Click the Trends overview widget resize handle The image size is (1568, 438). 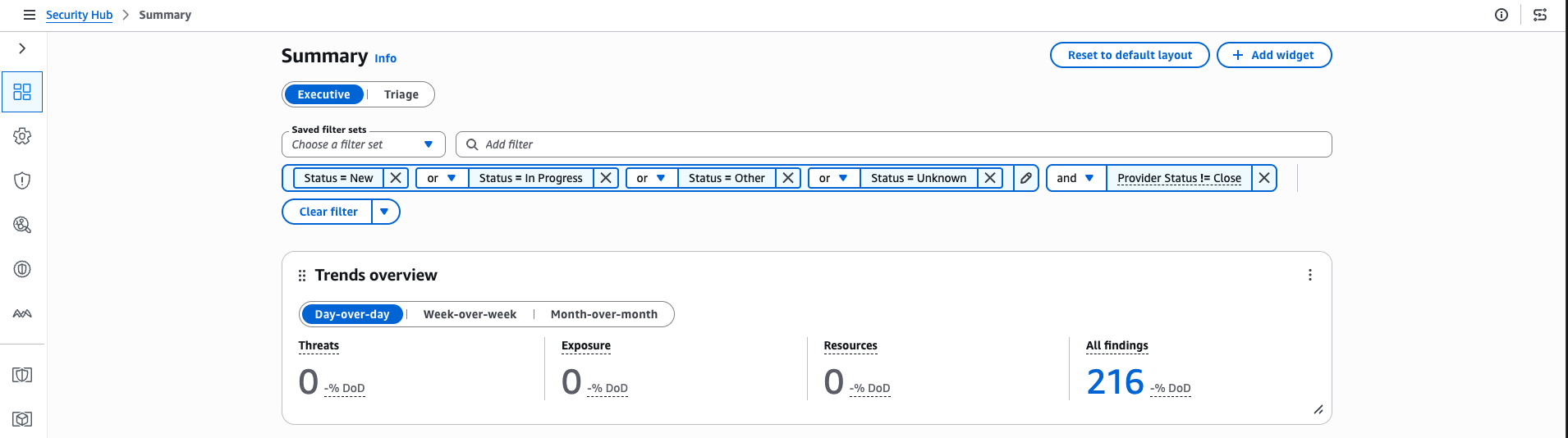(1318, 409)
